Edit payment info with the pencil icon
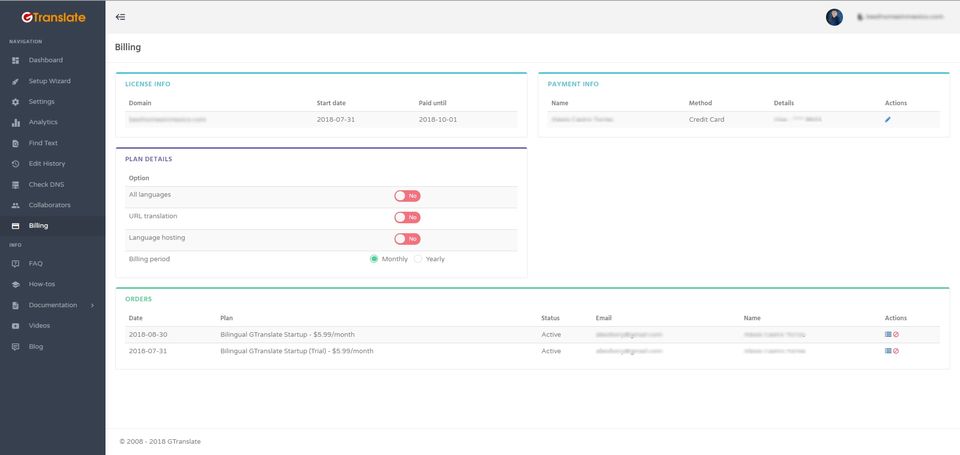This screenshot has height=455, width=960. pyautogui.click(x=888, y=120)
